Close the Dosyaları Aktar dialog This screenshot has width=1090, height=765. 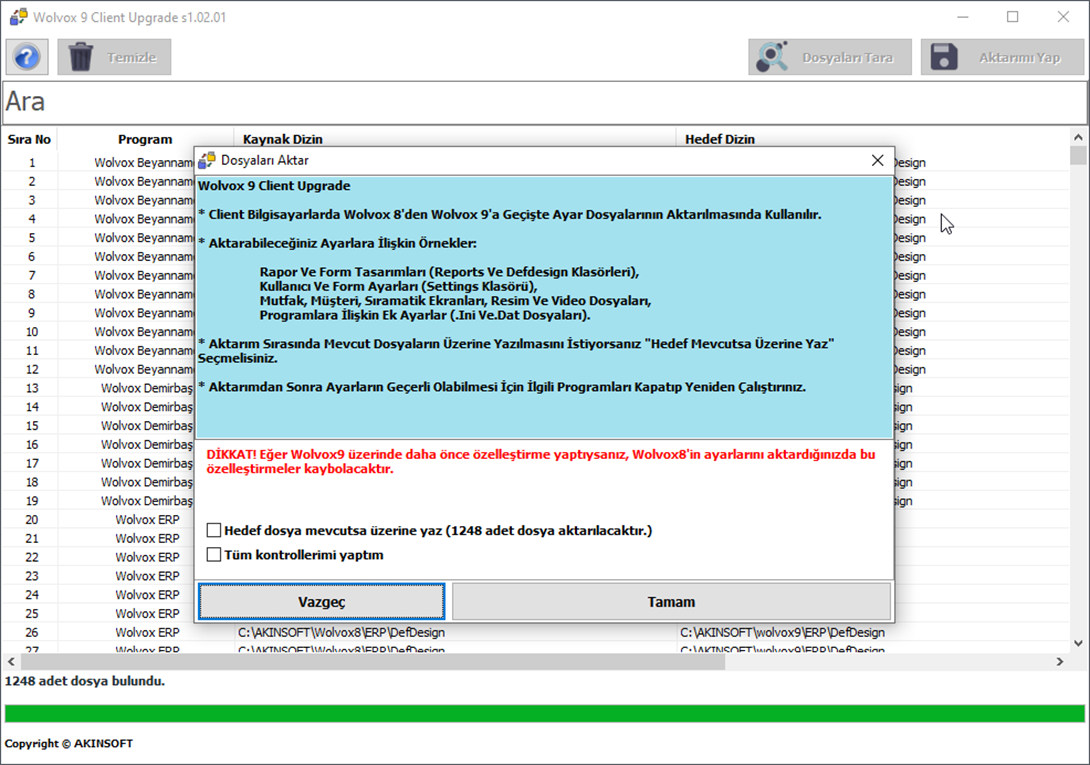click(877, 161)
